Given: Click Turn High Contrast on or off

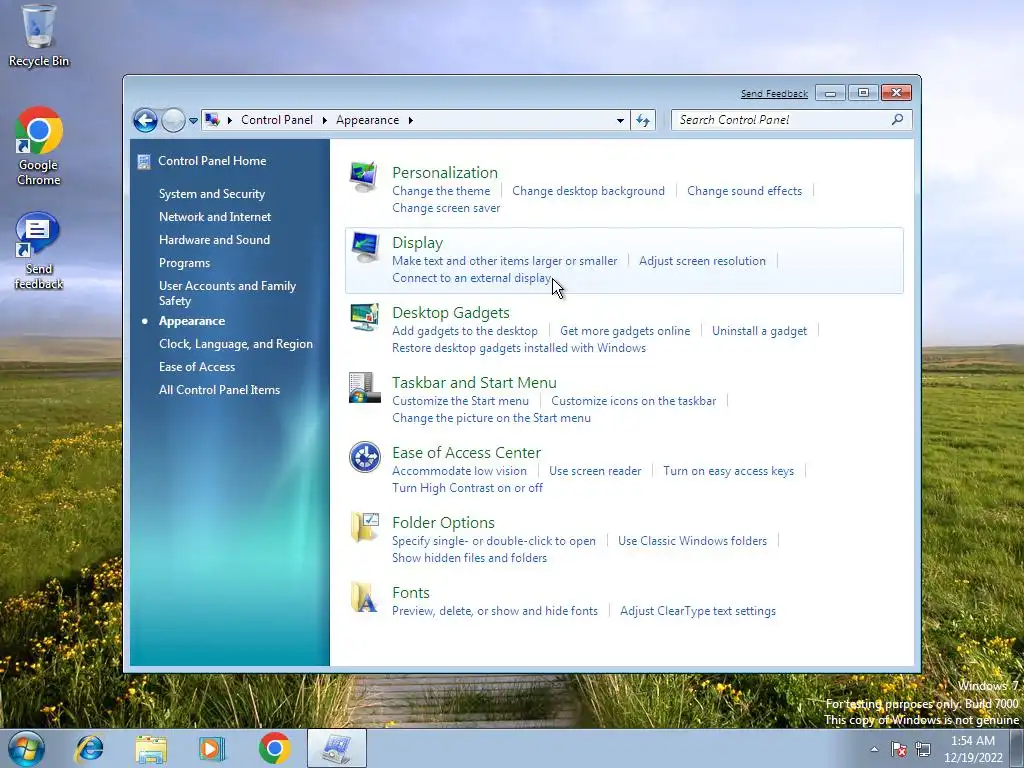Looking at the screenshot, I should point(467,488).
